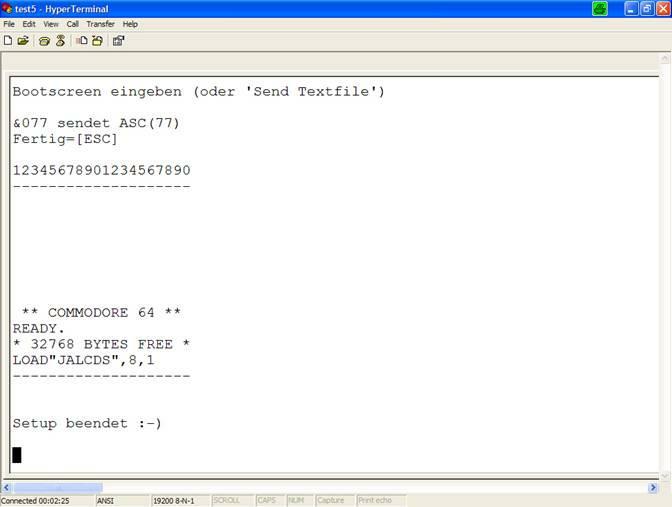Open the Help menu
This screenshot has height=507, width=672.
click(x=130, y=24)
